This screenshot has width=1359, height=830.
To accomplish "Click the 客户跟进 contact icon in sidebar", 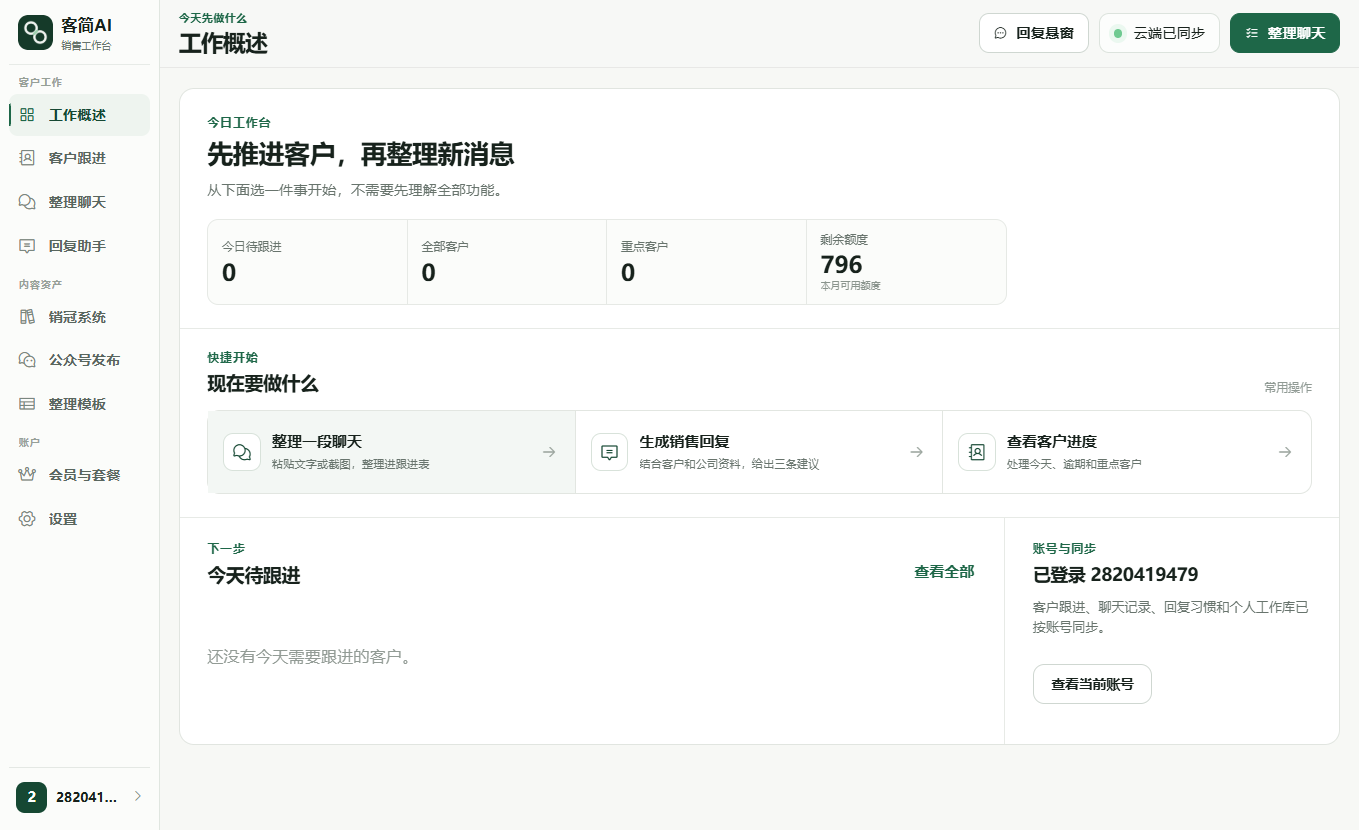I will tap(27, 158).
